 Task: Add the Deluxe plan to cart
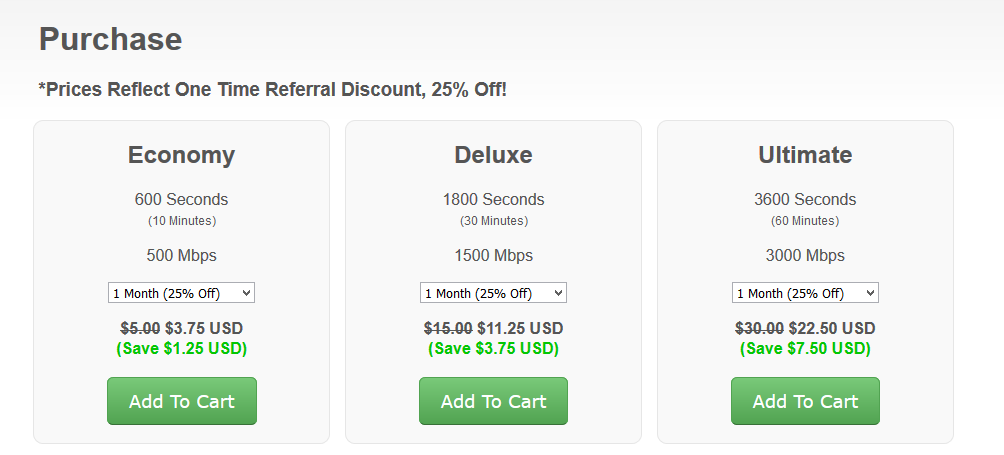(493, 401)
